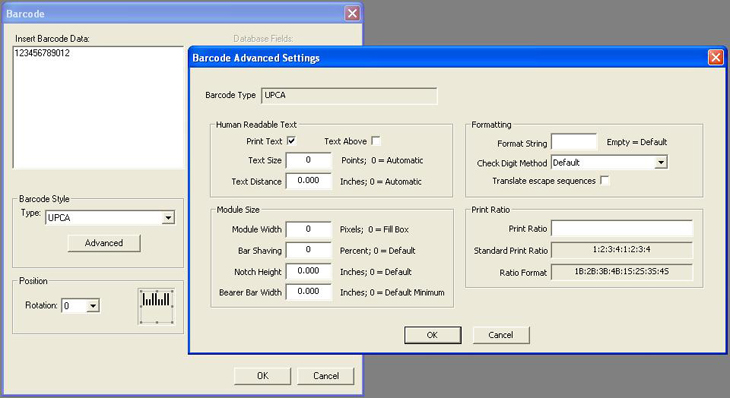Click the barcode position preview icon
This screenshot has width=730, height=398.
pyautogui.click(x=156, y=306)
